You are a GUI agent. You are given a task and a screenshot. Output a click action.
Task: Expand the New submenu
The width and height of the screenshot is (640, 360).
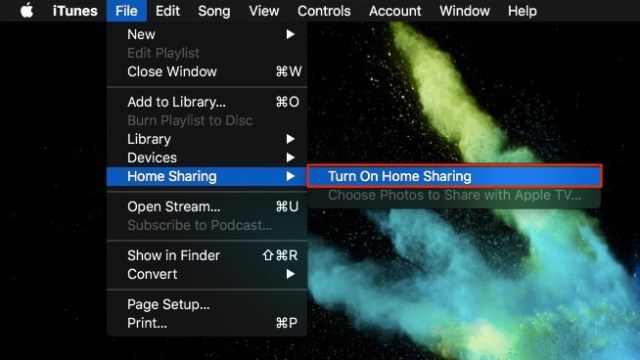click(207, 34)
